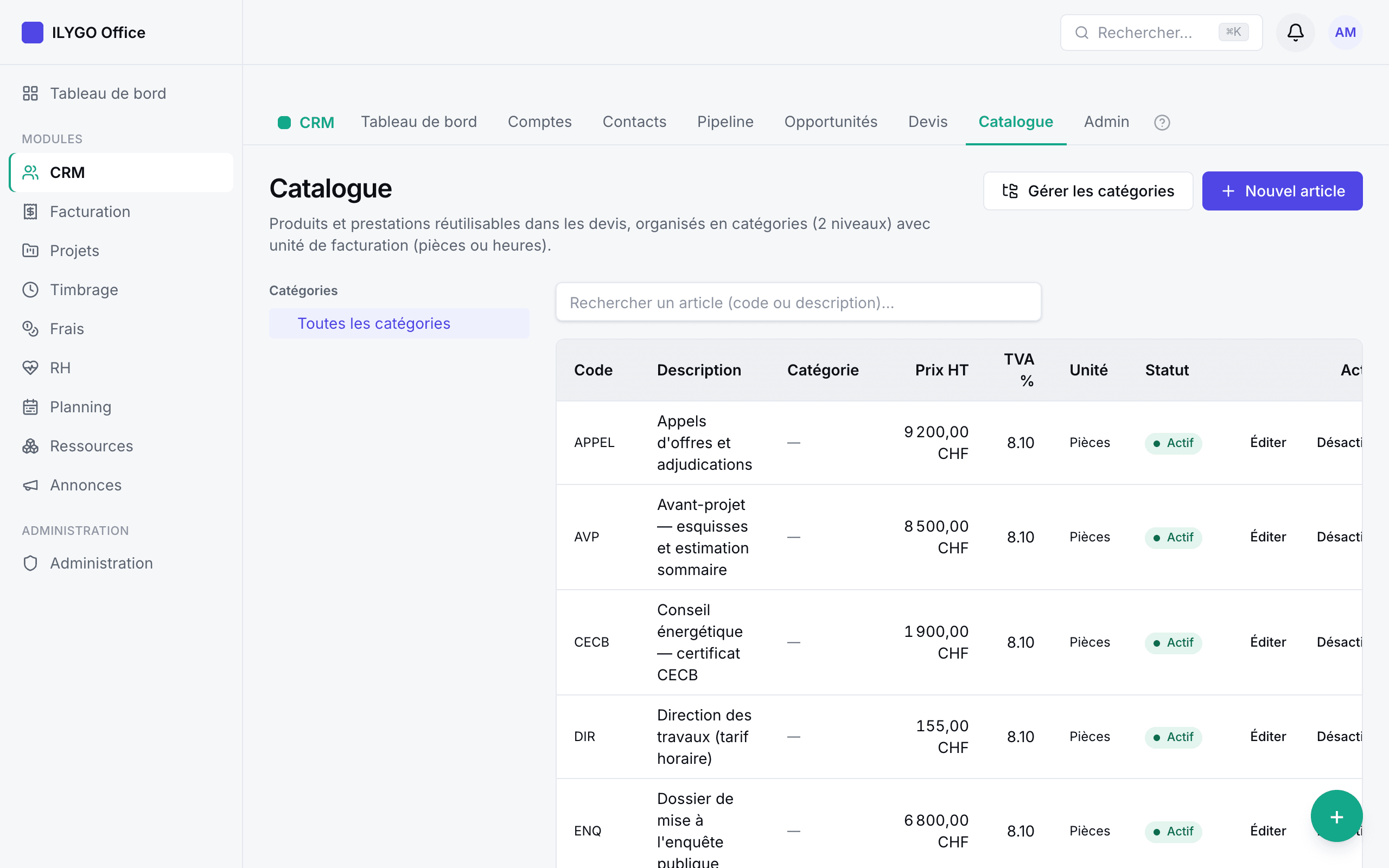Edit the CECB article
Screen dimensions: 1389x868
1268,642
